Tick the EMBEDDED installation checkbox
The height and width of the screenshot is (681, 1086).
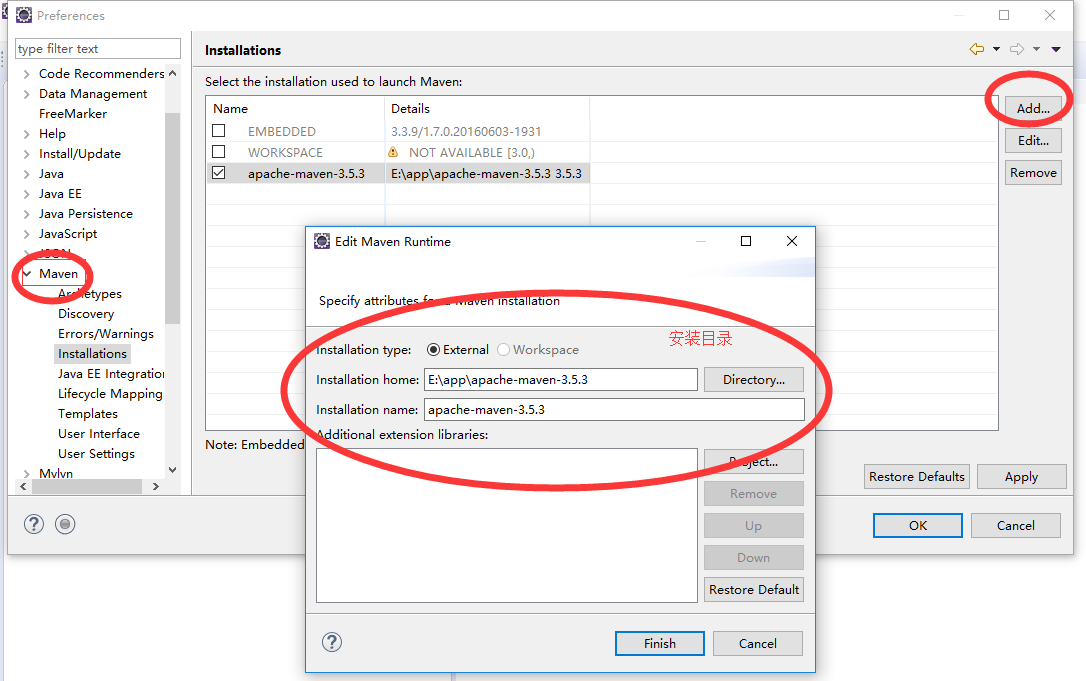219,130
